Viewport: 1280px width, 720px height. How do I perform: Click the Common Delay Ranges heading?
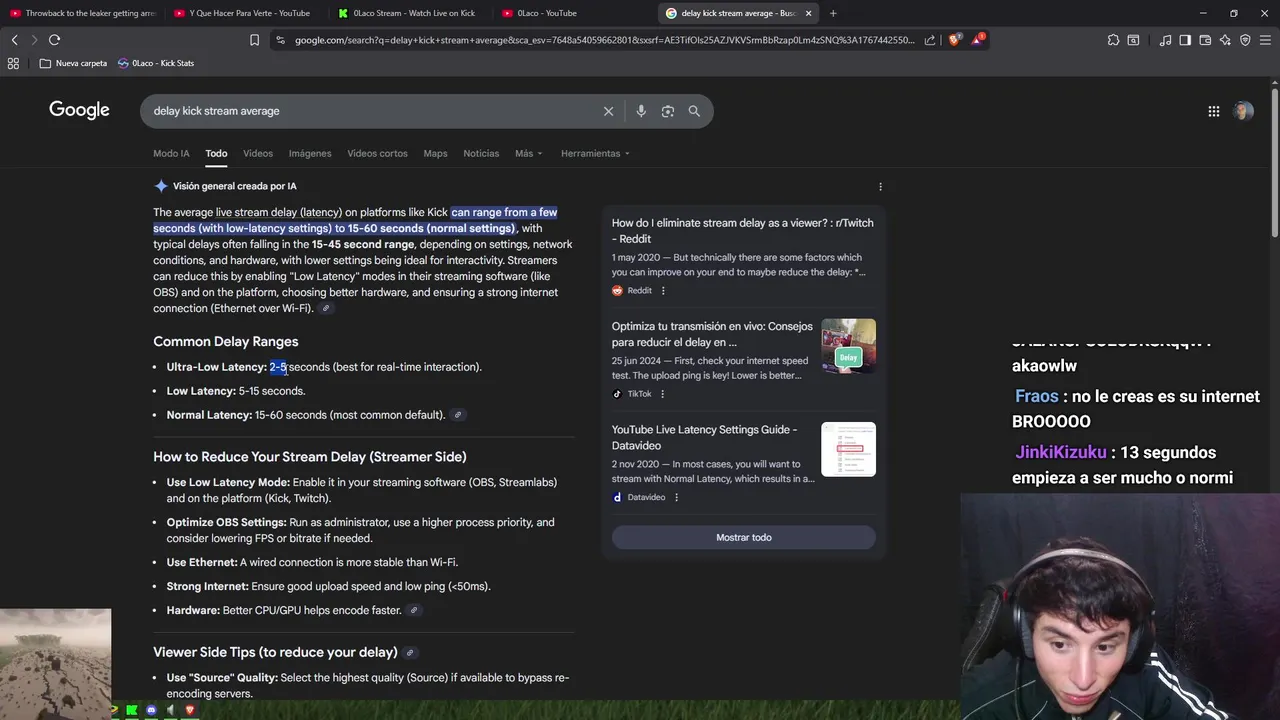click(x=225, y=342)
